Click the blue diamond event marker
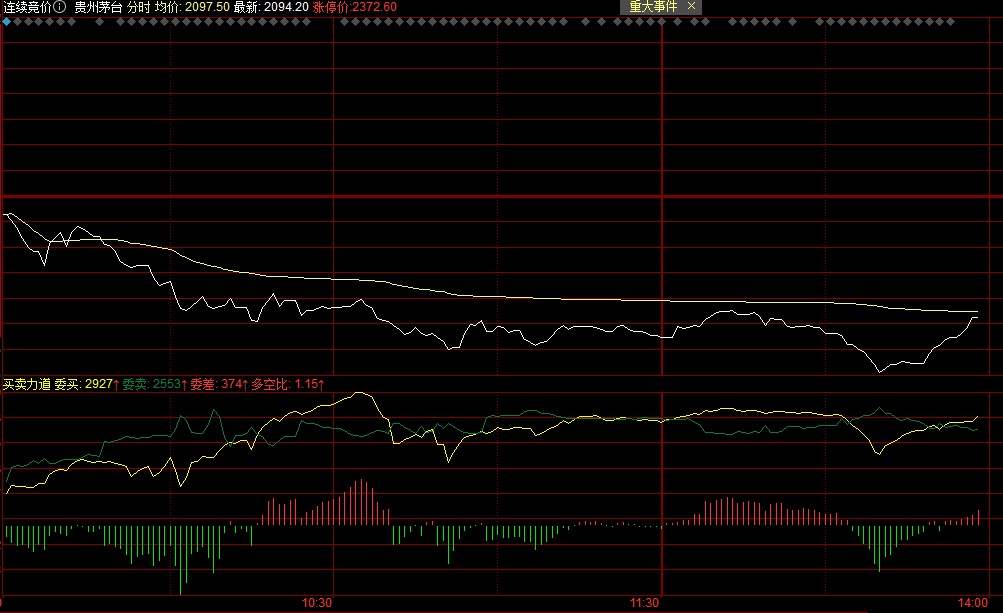The image size is (1003, 613). (6, 22)
